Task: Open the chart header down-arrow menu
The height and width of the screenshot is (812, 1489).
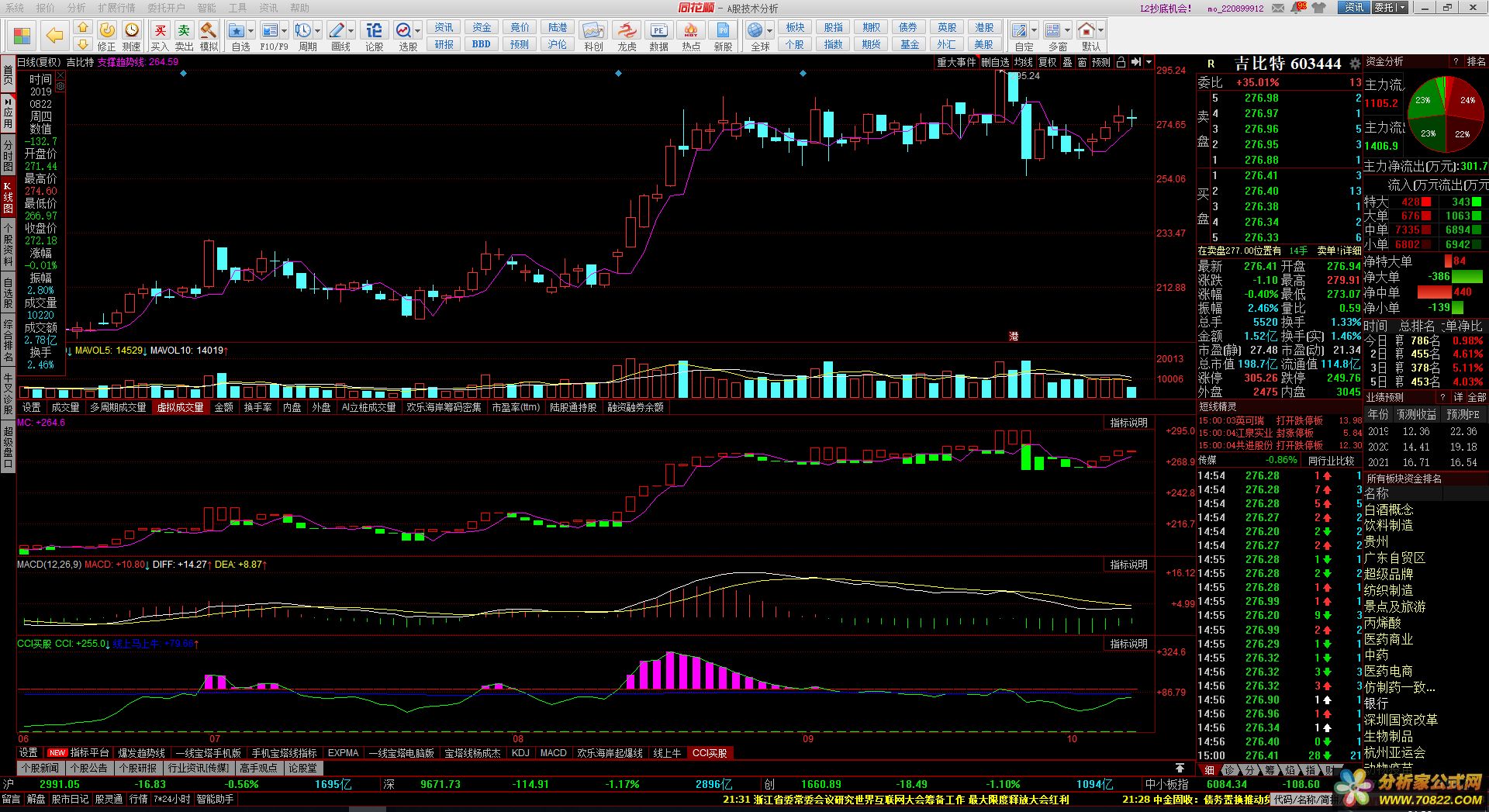Action: [x=1149, y=62]
